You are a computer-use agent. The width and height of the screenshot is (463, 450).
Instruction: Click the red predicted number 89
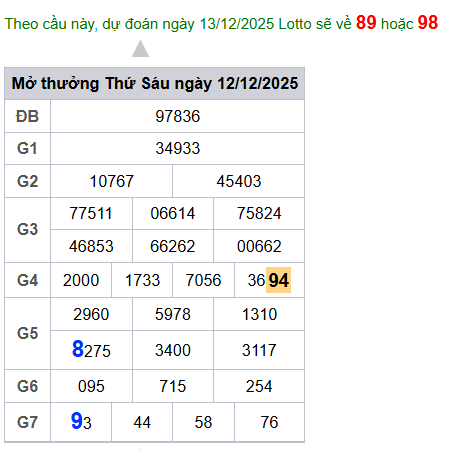click(366, 23)
